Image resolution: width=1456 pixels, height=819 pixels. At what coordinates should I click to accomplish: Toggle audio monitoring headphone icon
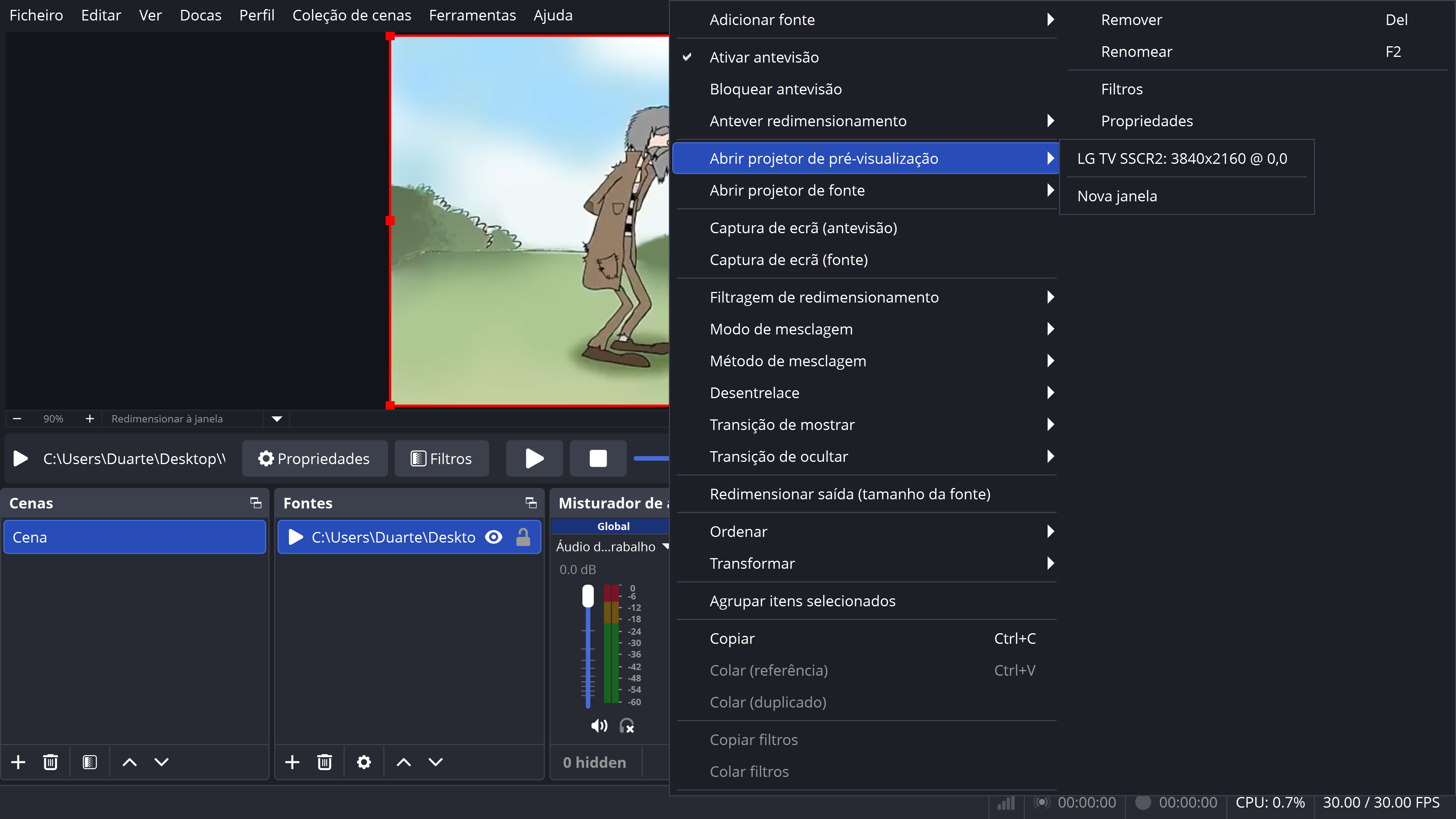coord(627,726)
